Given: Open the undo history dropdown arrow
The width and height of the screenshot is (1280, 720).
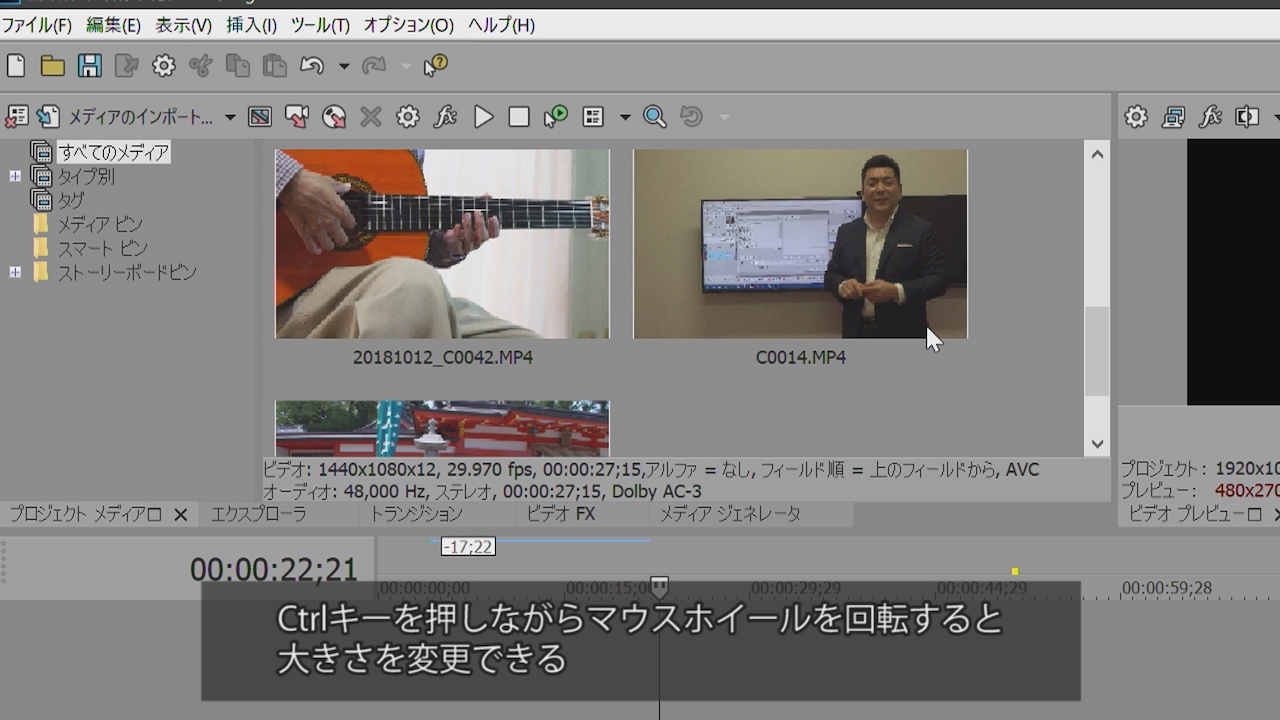Looking at the screenshot, I should pos(343,66).
